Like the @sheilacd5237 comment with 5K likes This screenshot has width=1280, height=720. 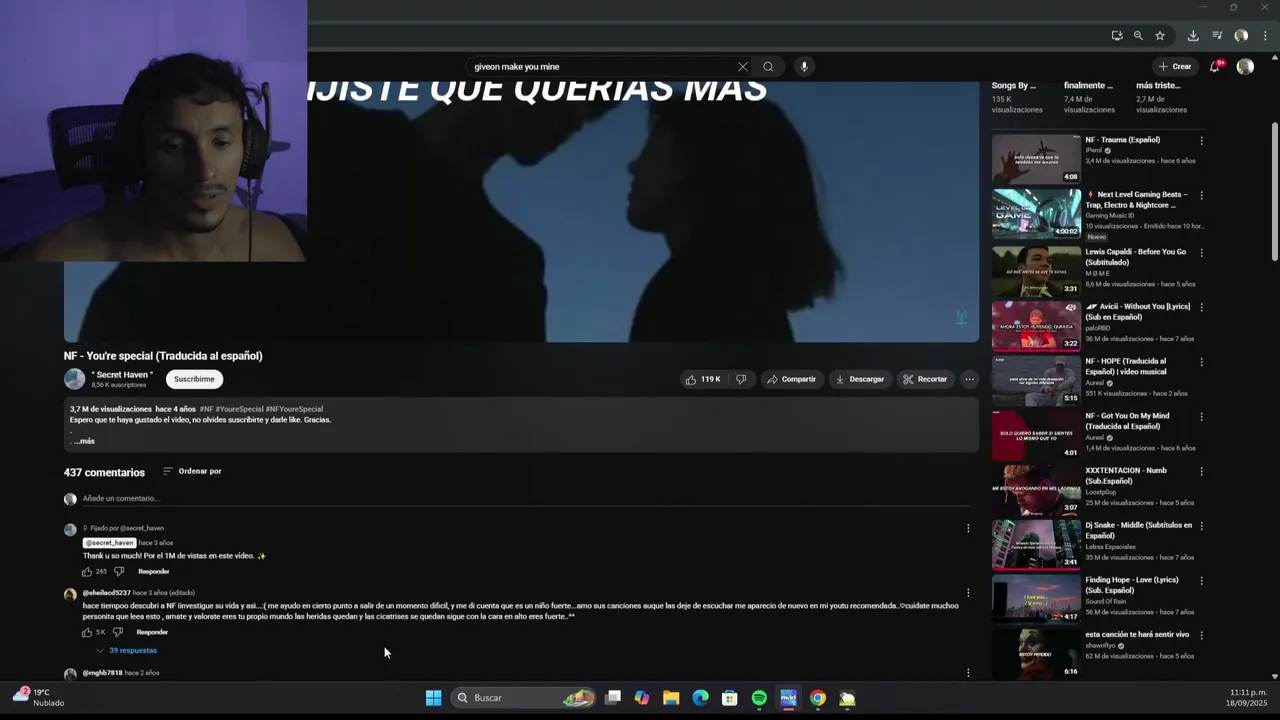[87, 632]
